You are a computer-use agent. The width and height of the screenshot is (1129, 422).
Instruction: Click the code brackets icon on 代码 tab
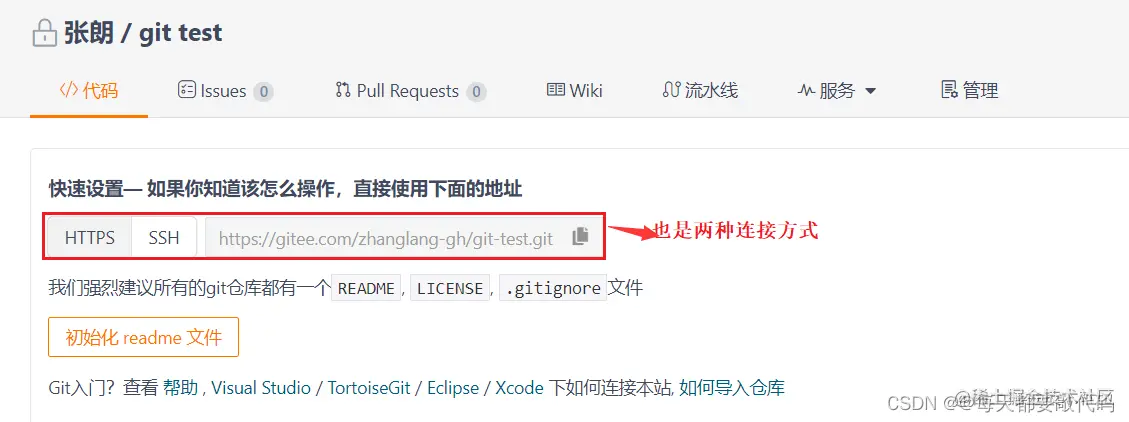[68, 90]
